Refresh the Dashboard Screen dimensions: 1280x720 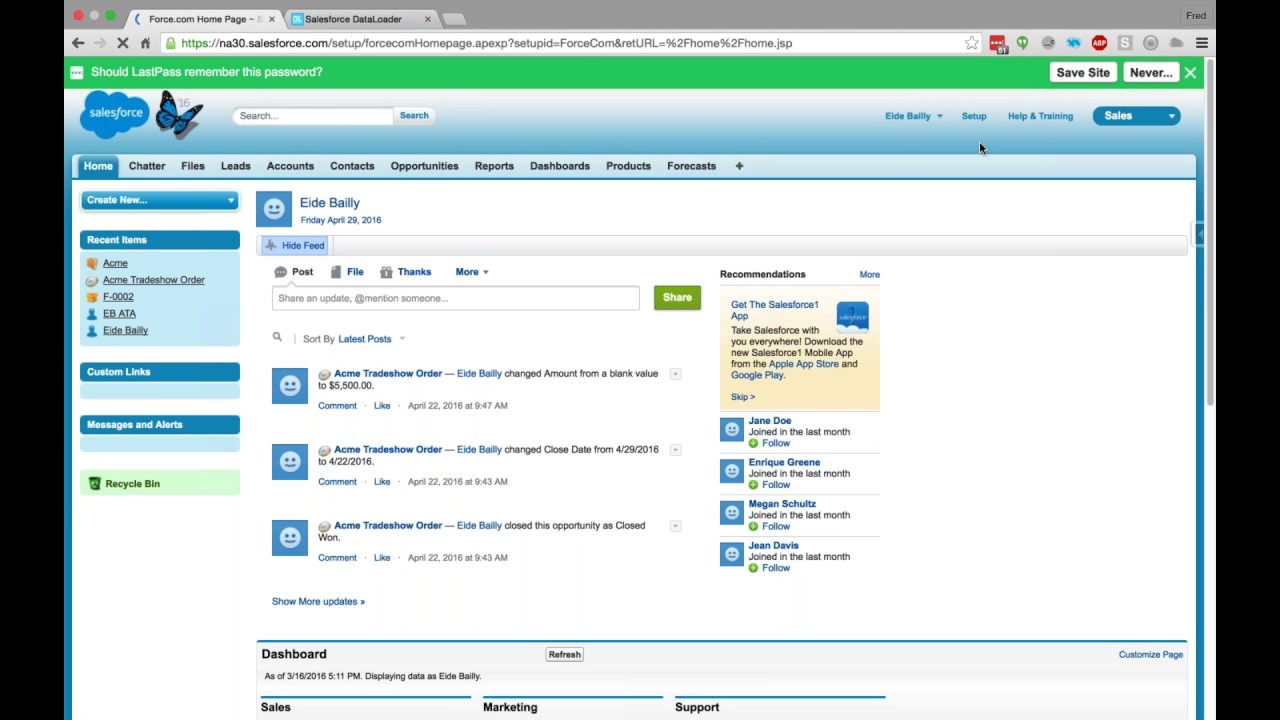564,654
